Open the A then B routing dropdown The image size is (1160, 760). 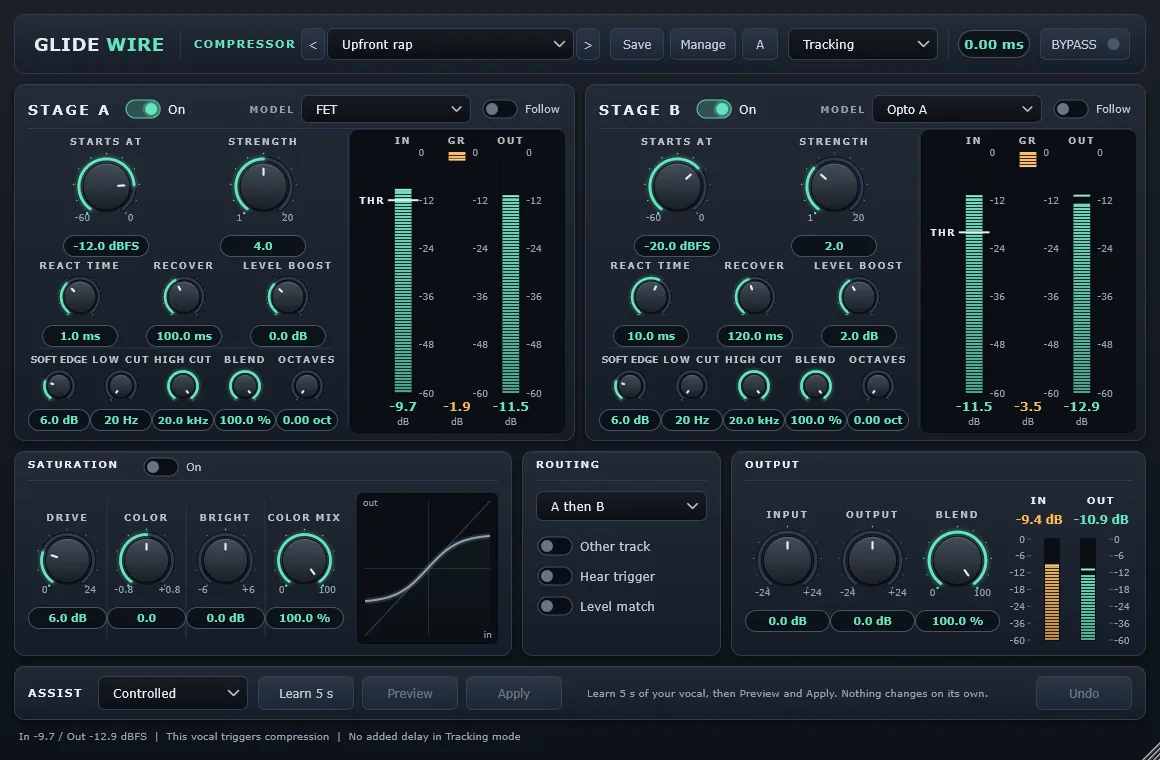[621, 506]
